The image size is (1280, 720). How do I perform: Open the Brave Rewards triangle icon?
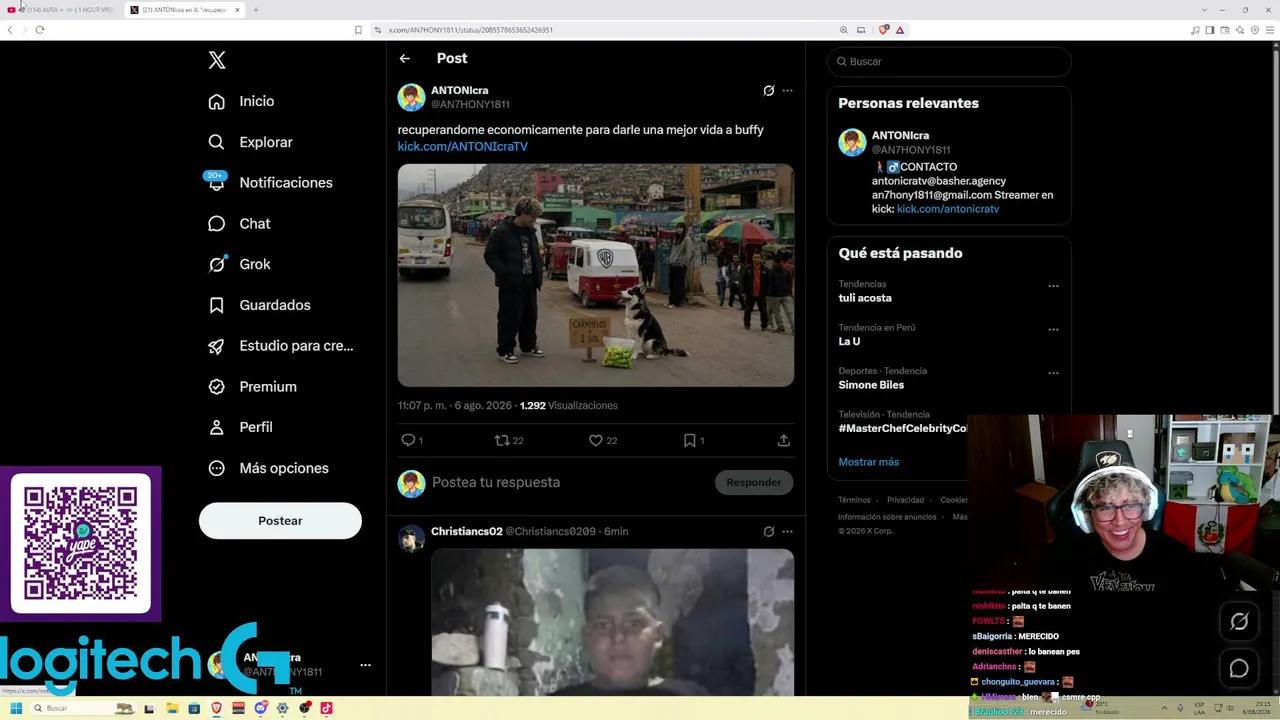(900, 30)
